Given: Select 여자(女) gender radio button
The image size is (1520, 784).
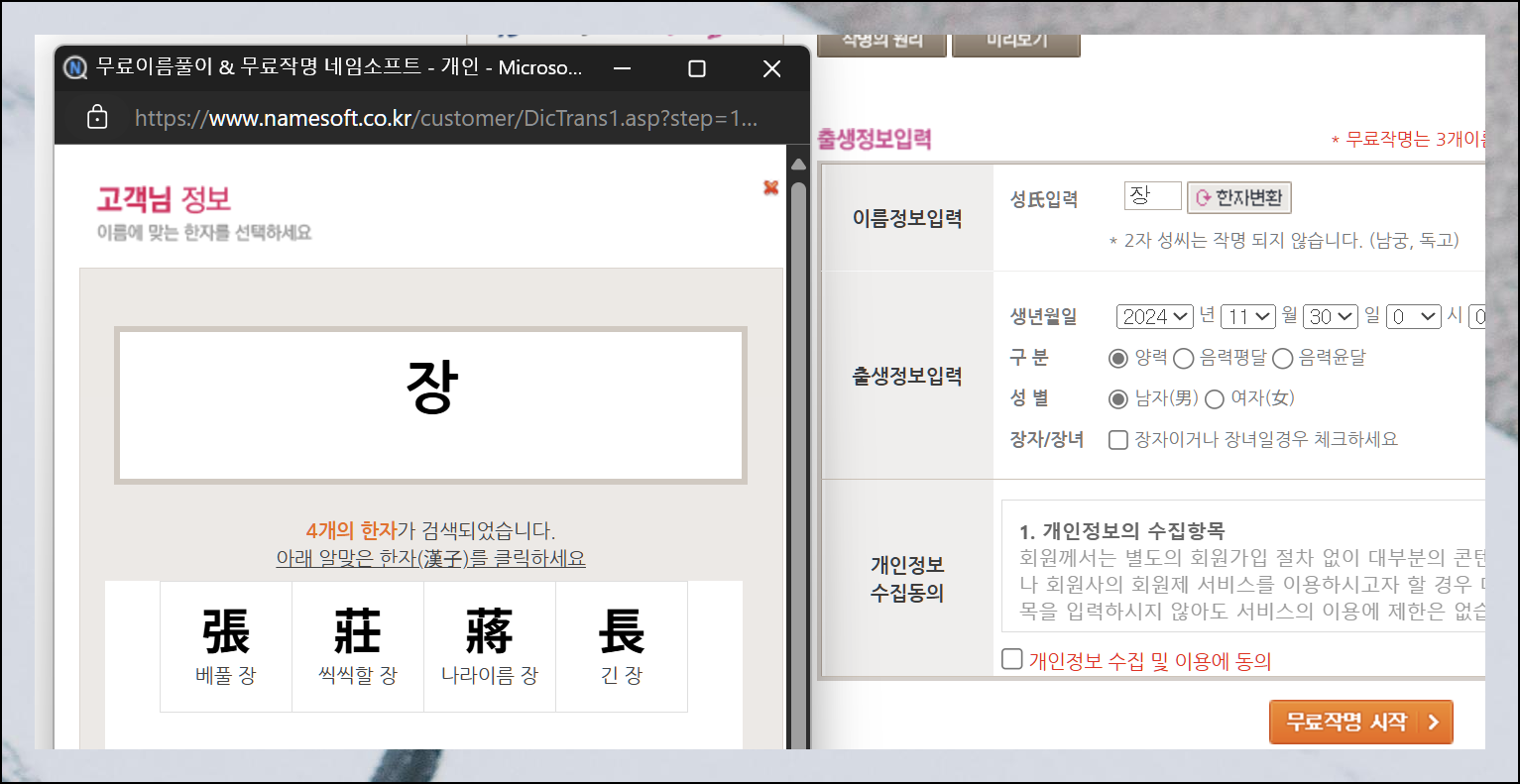Looking at the screenshot, I should 1215,398.
